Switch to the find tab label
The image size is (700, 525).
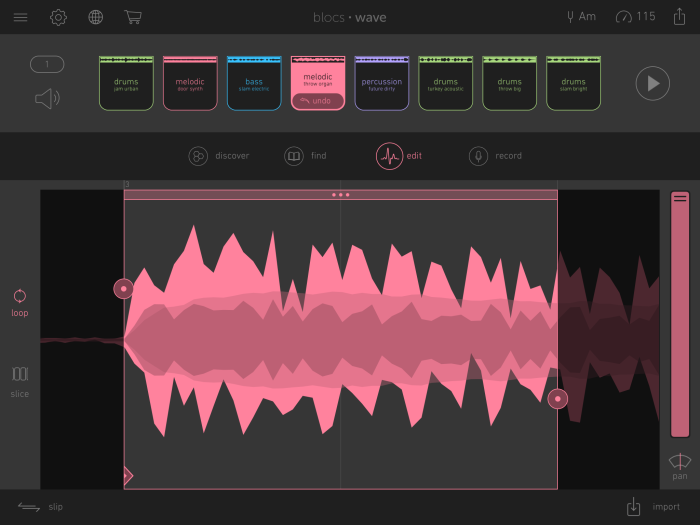pyautogui.click(x=319, y=156)
